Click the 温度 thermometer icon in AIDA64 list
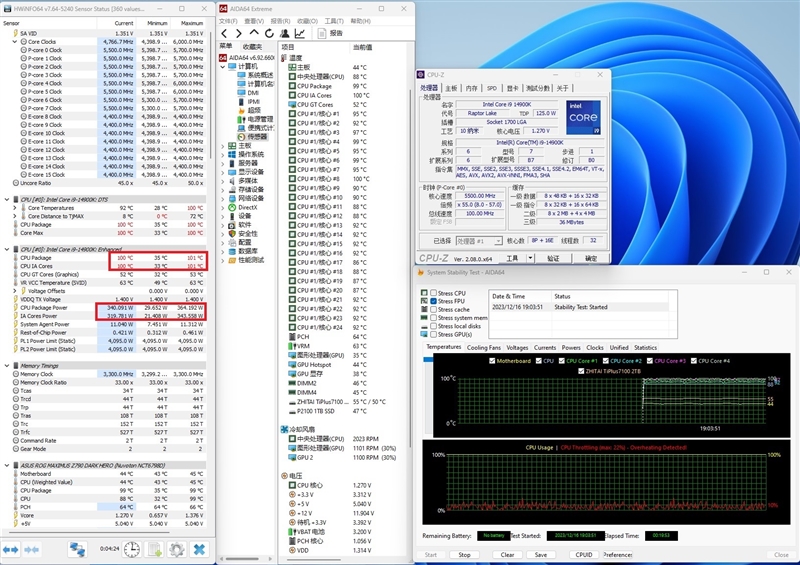This screenshot has width=800, height=565. click(284, 58)
